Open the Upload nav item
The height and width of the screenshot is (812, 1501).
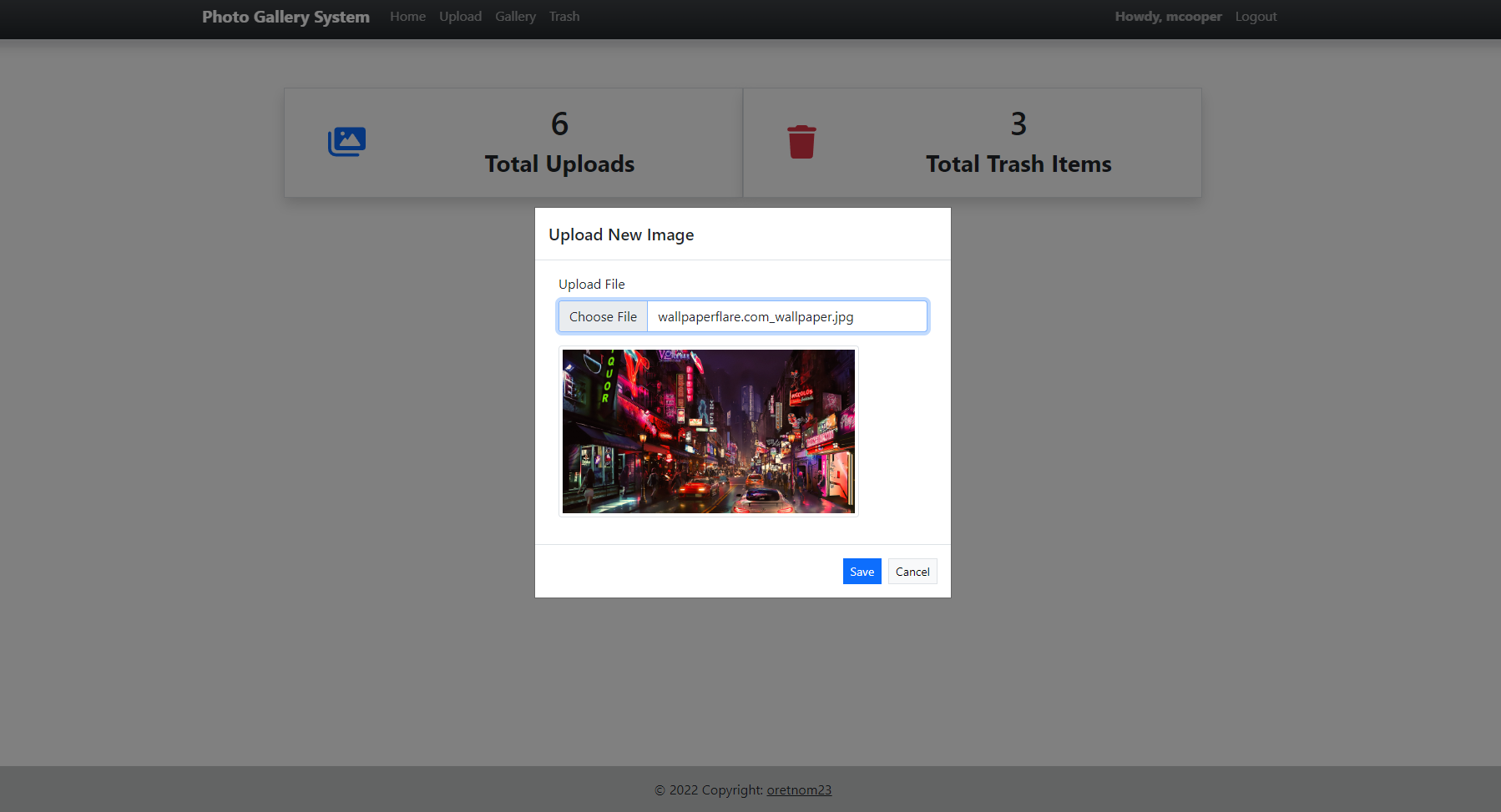click(460, 17)
